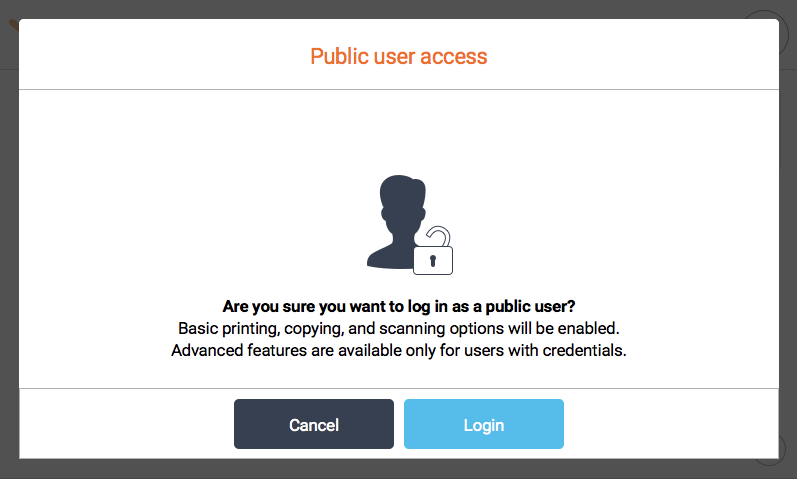Click the blank dialog area above the user icon
The height and width of the screenshot is (479, 797).
[398, 130]
